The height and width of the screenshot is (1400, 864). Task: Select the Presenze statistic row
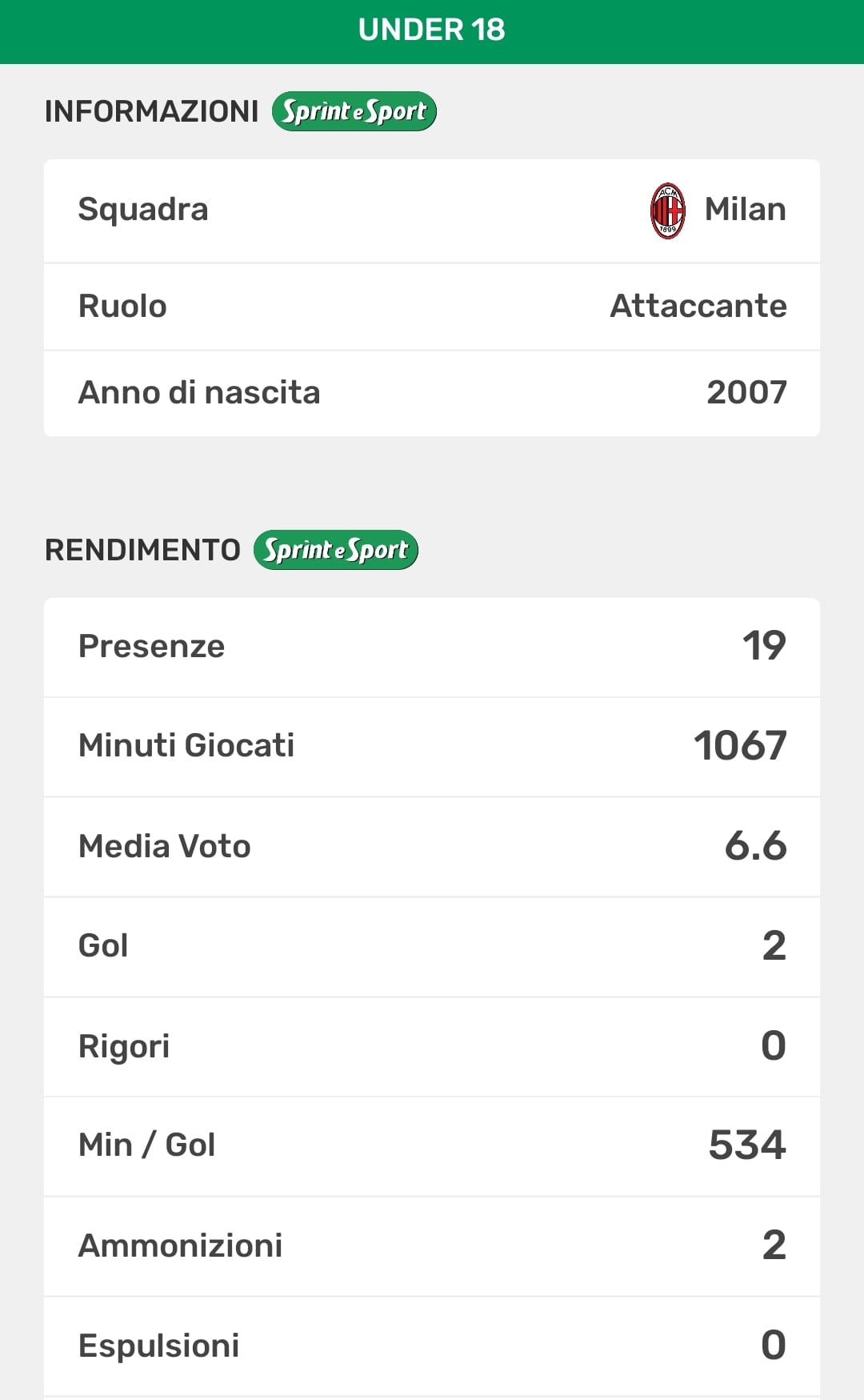(x=432, y=647)
